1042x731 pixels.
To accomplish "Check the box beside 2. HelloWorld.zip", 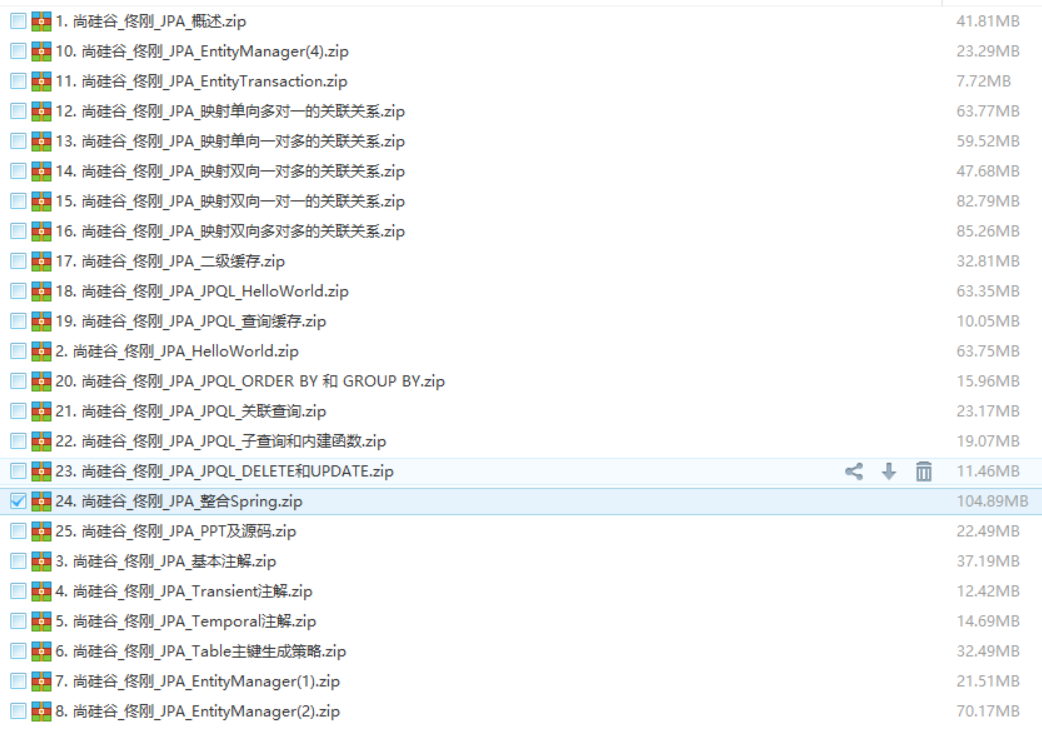I will pos(18,351).
